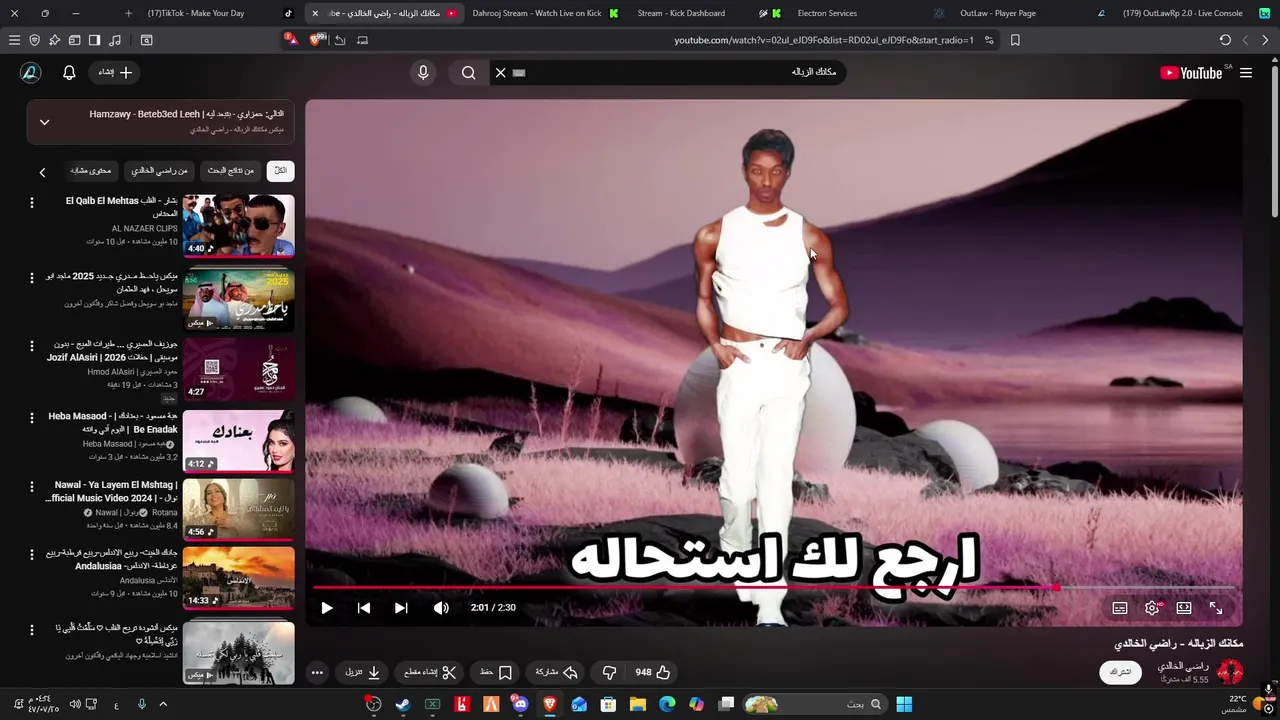Skip to the previous video in playlist
Screen dimensions: 1280x720
click(364, 608)
